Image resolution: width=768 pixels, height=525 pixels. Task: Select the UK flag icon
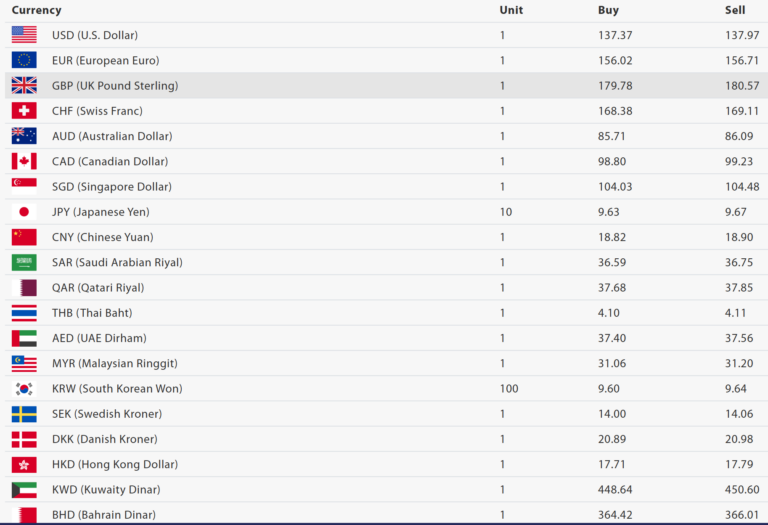tap(24, 86)
